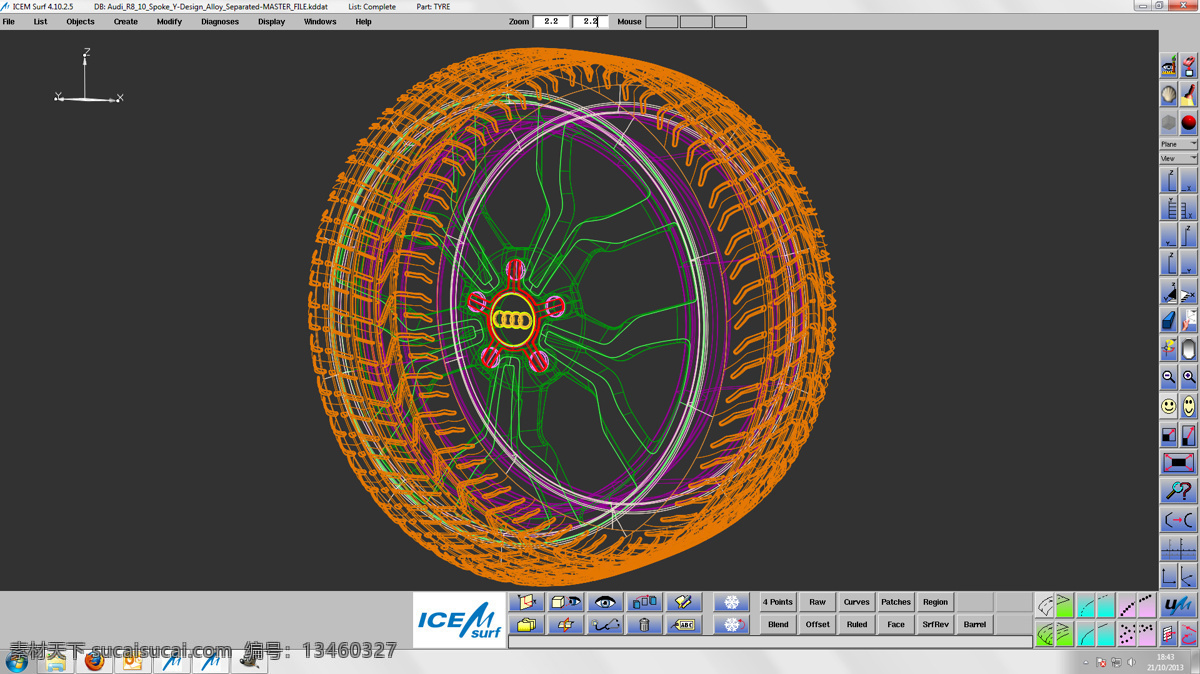Open the Create menu
This screenshot has height=674, width=1200.
pyautogui.click(x=126, y=21)
